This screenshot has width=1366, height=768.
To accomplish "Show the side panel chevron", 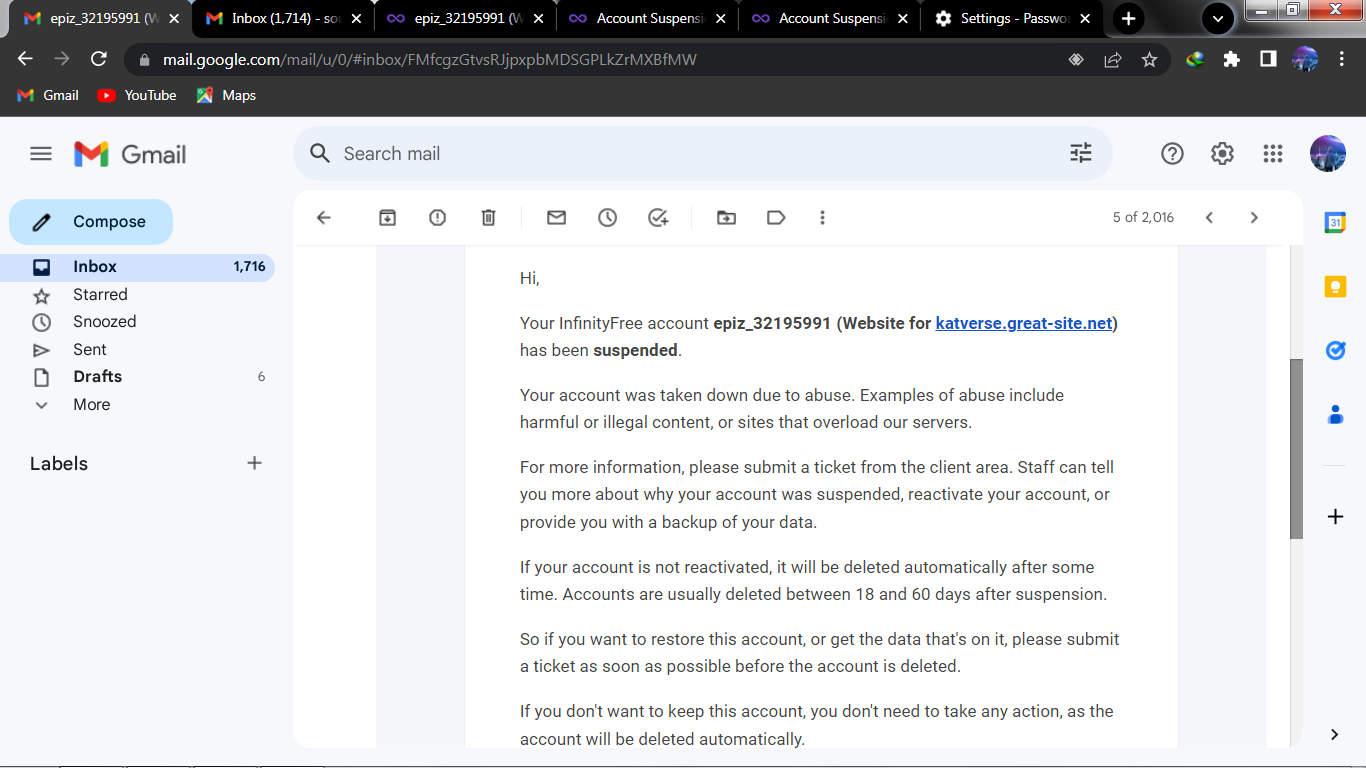I will tap(1334, 734).
